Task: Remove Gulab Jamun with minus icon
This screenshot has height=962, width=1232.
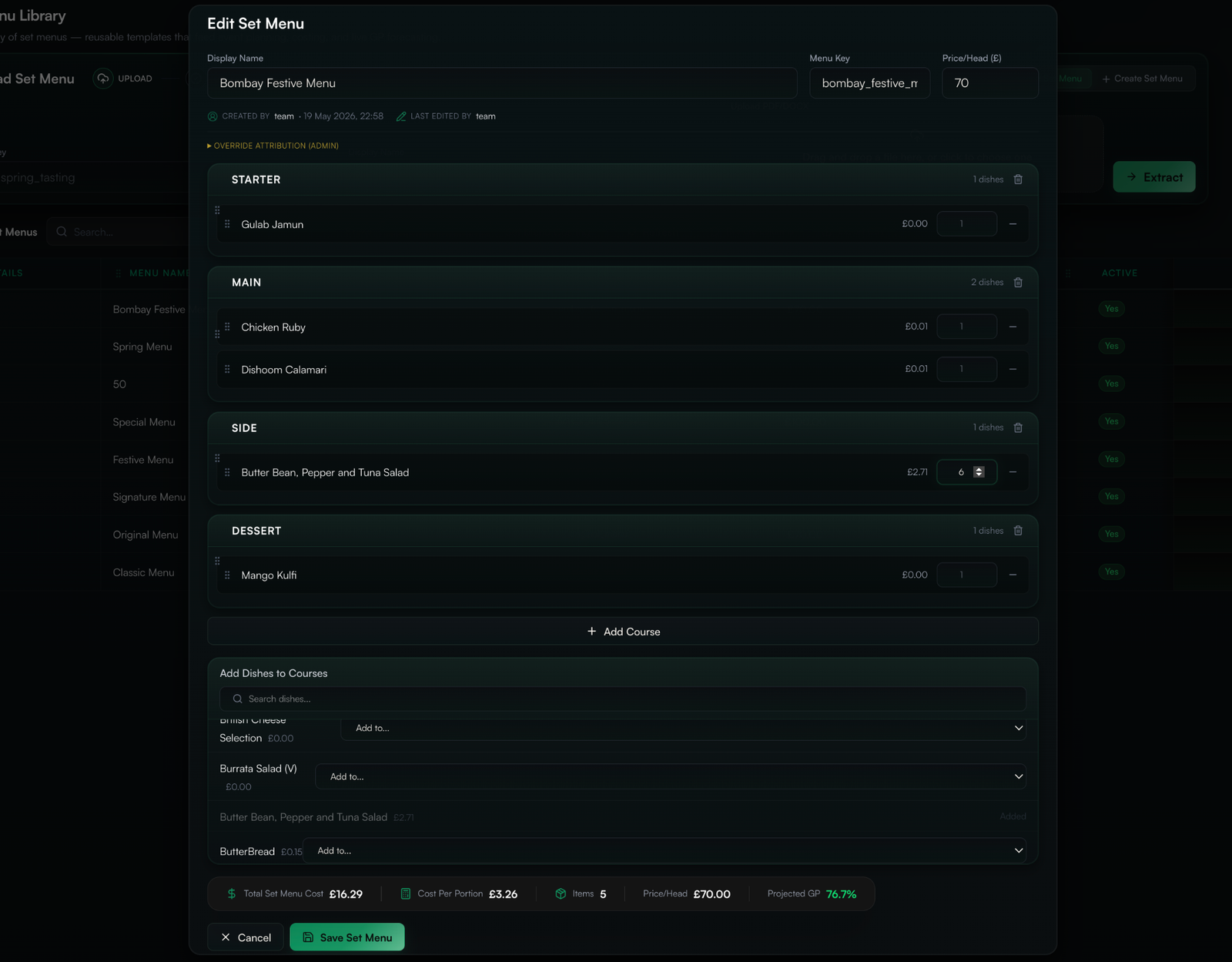Action: click(1013, 224)
